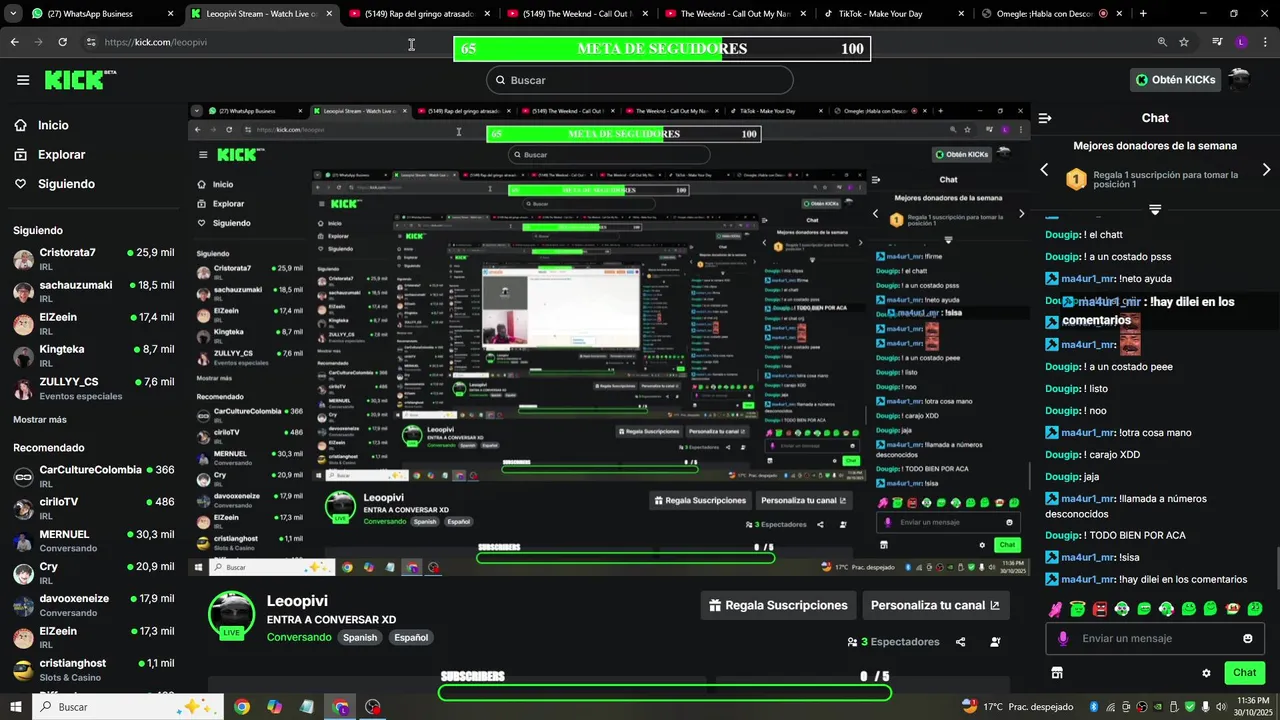1280x720 pixels.
Task: Click the Spanish tag
Action: [360, 637]
